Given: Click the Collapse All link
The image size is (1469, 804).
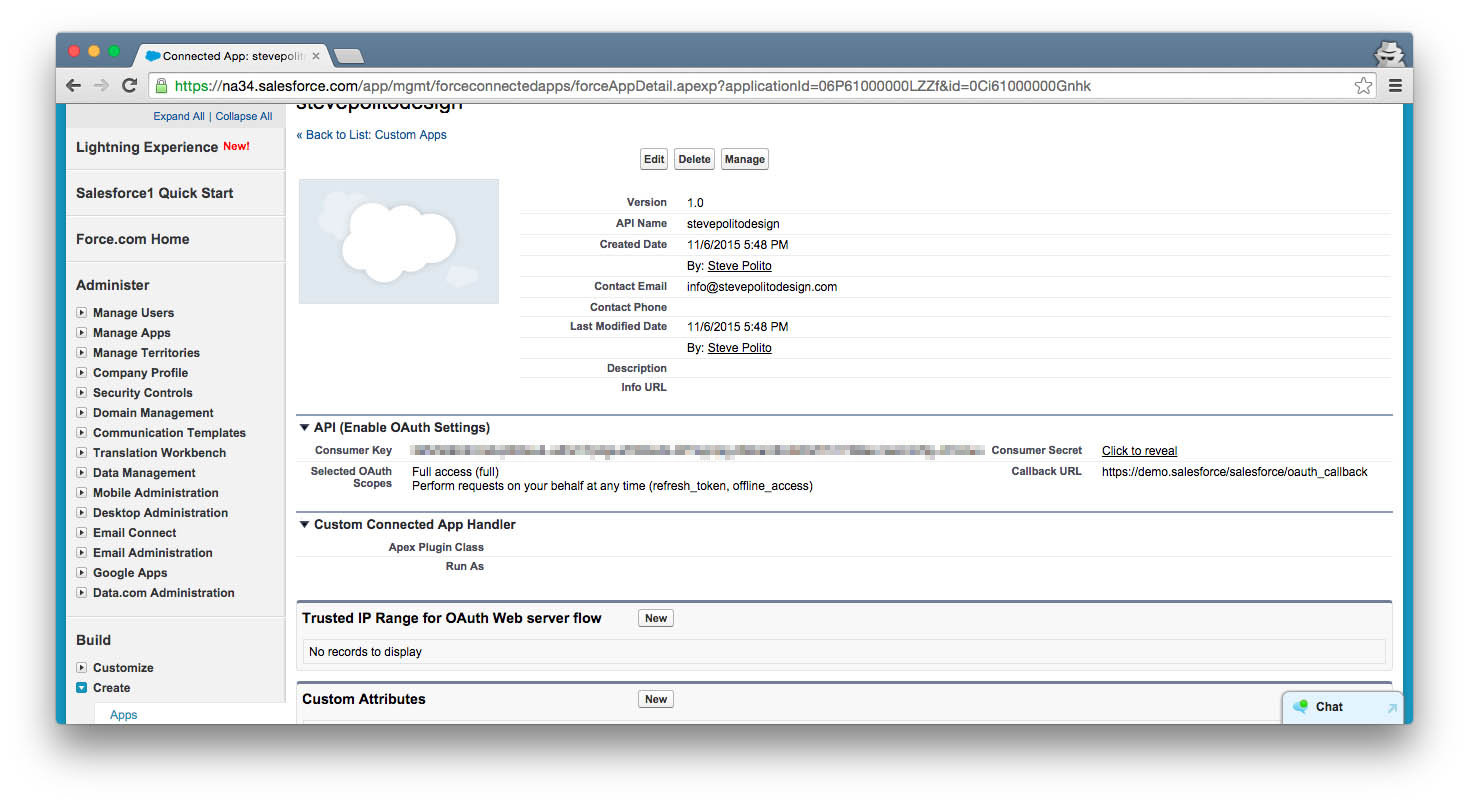Looking at the screenshot, I should click(244, 116).
